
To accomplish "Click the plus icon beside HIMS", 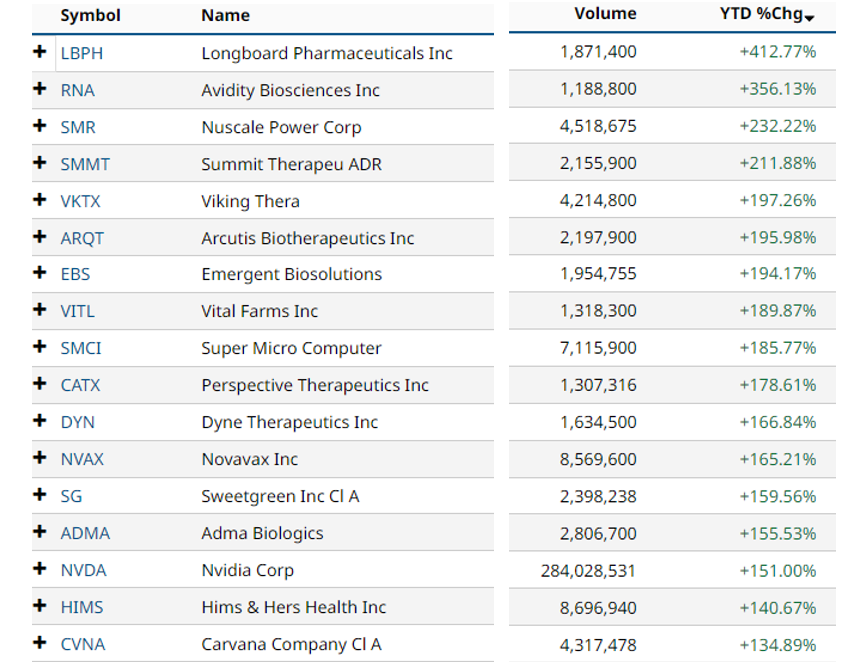I will click(40, 606).
